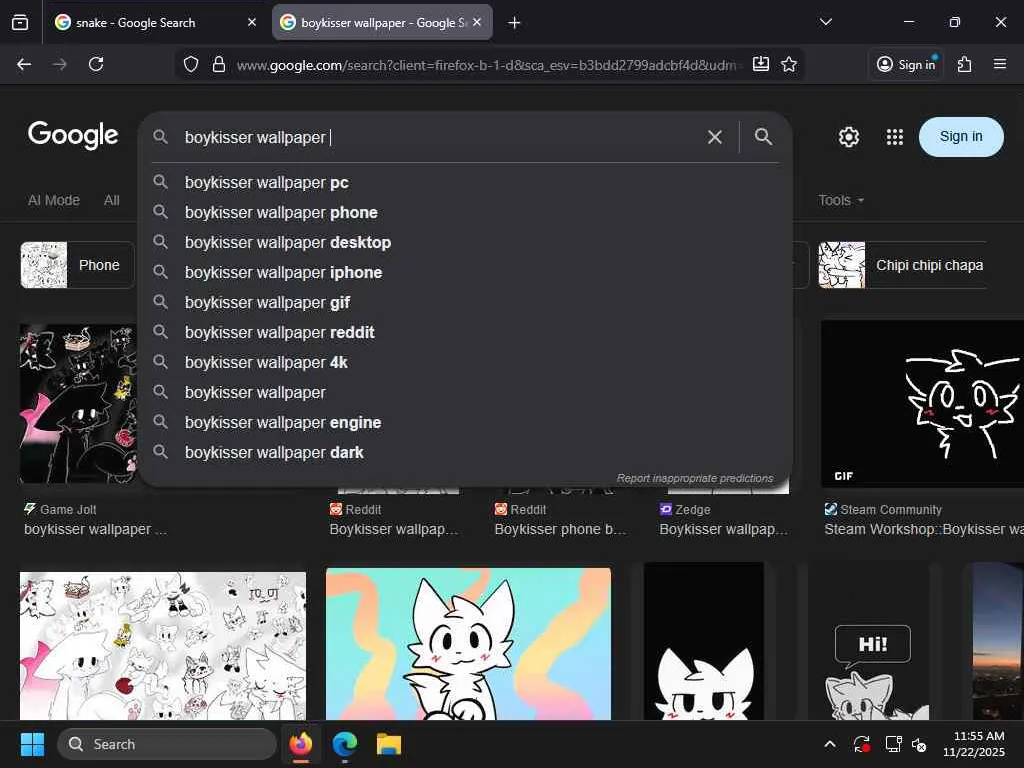Click the Google Sign in button
The height and width of the screenshot is (768, 1024).
(x=961, y=136)
